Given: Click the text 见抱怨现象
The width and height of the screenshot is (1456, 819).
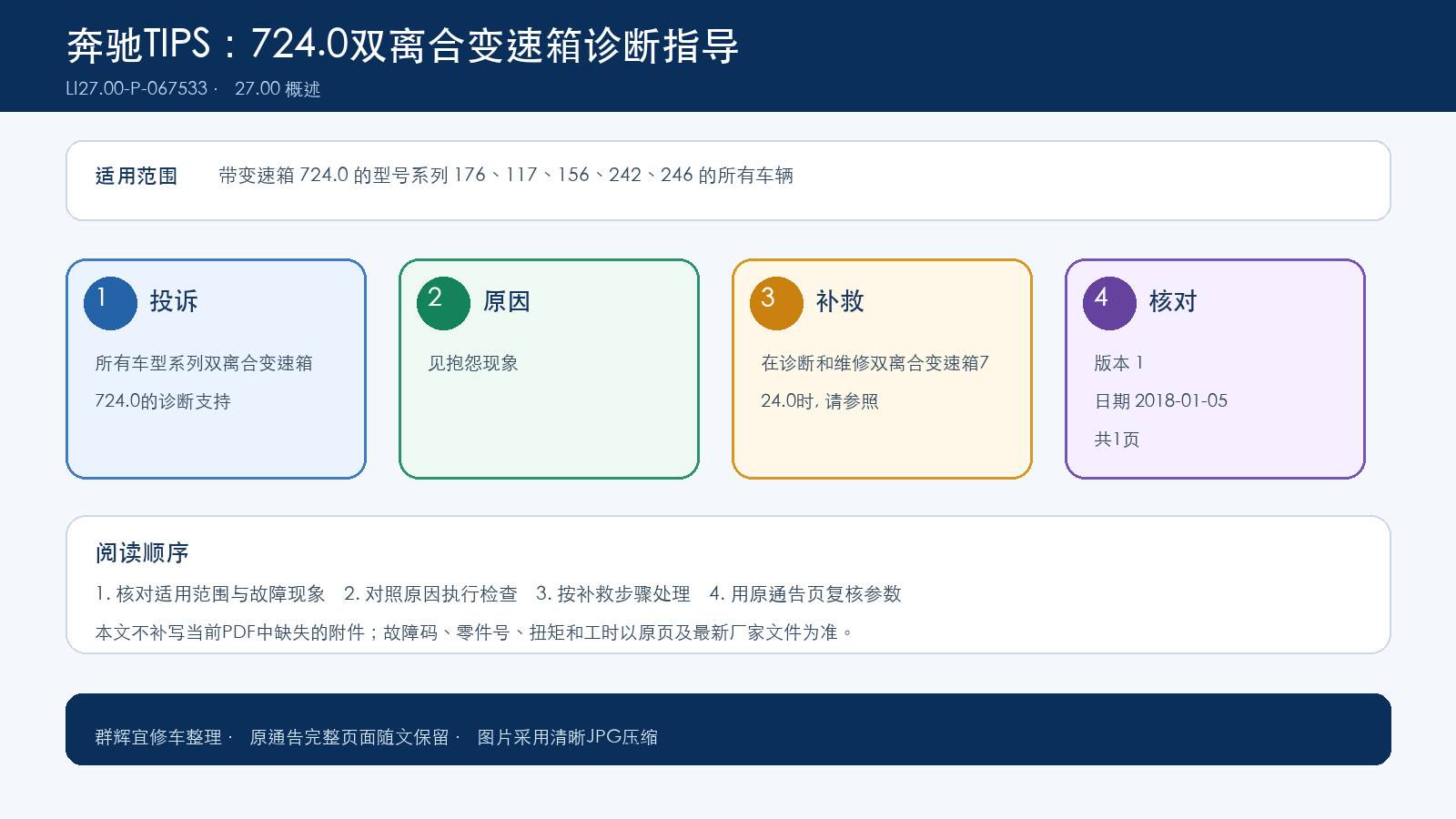Looking at the screenshot, I should 473,363.
